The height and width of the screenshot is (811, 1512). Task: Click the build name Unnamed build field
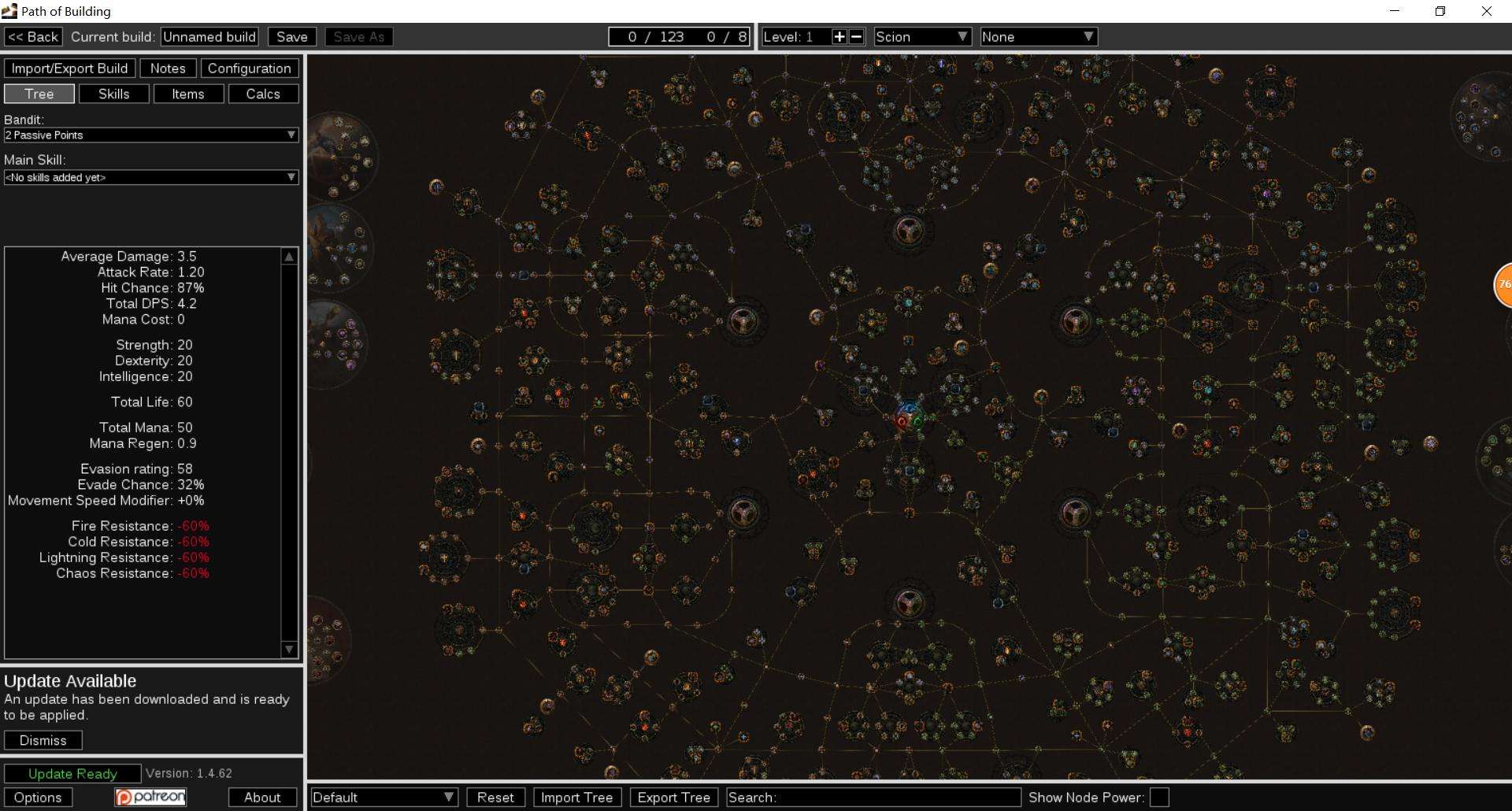click(209, 37)
